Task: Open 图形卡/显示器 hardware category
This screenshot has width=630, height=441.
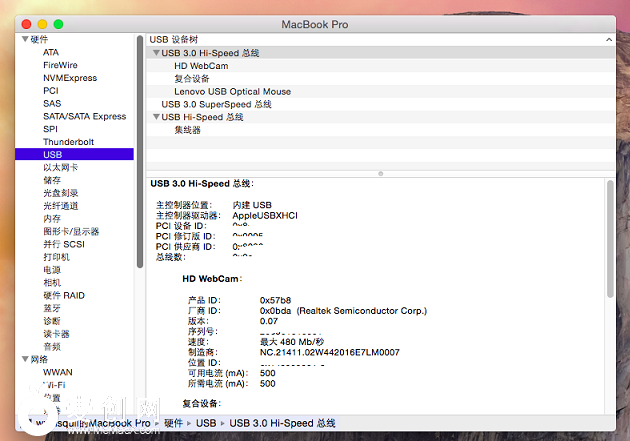Action: pos(71,231)
